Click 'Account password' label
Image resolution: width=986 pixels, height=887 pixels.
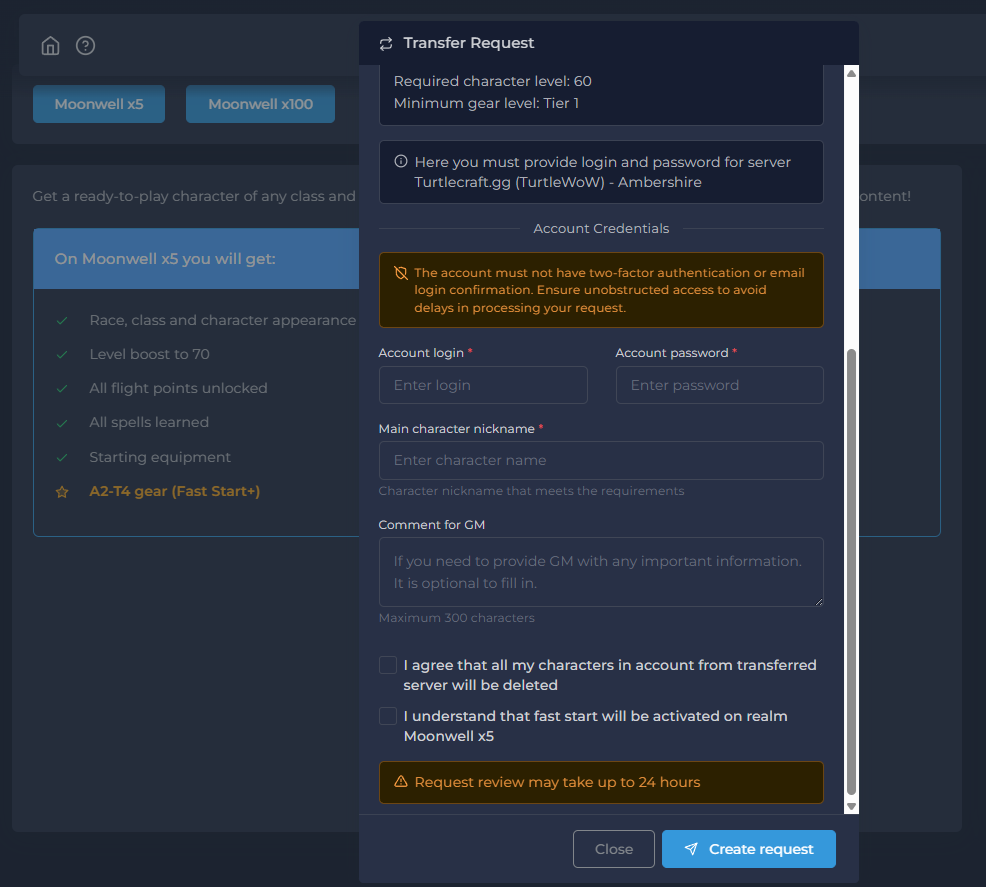[x=672, y=353]
